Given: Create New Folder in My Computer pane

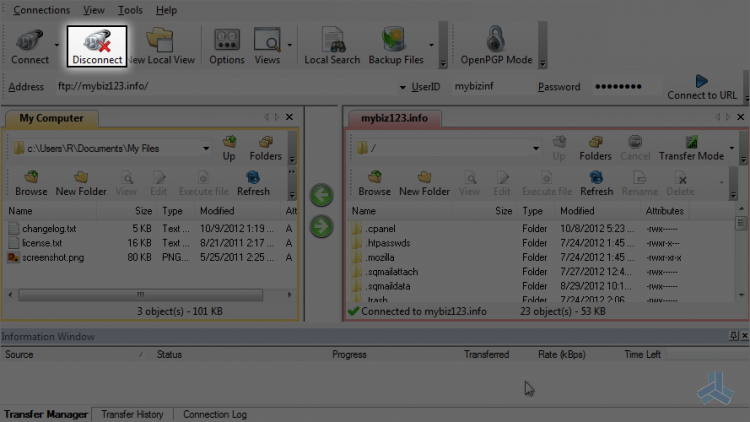Looking at the screenshot, I should coord(81,184).
